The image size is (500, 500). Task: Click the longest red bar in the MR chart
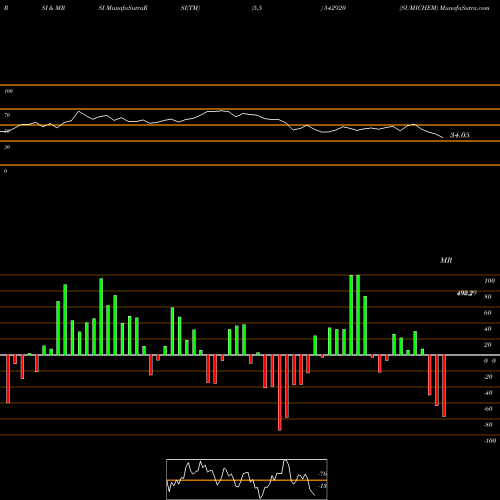pyautogui.click(x=280, y=393)
